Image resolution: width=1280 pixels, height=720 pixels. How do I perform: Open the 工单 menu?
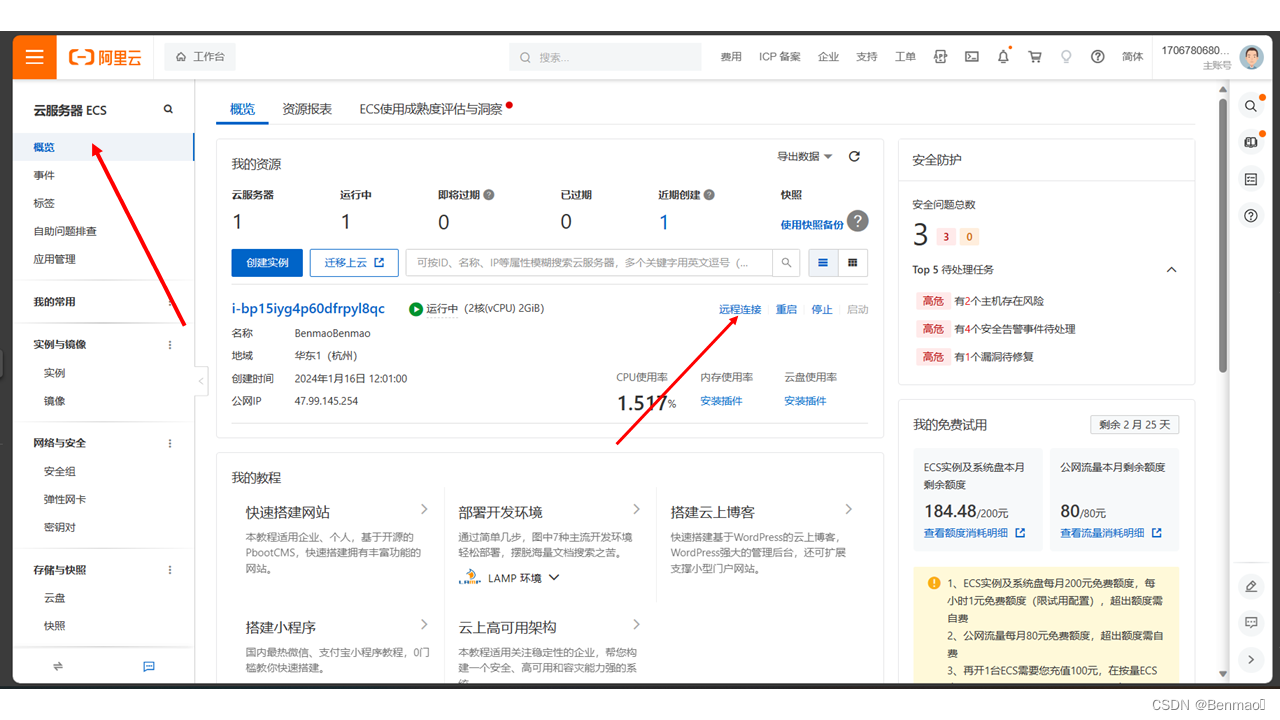905,57
